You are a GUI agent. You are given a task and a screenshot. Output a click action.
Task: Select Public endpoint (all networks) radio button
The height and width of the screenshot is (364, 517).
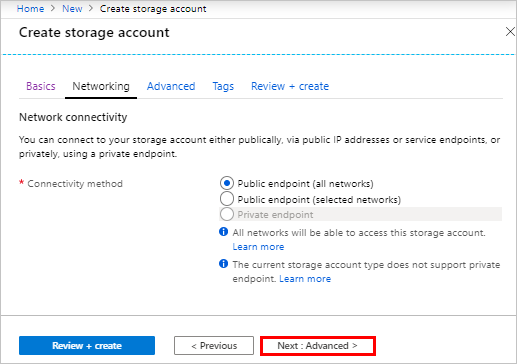(x=227, y=183)
